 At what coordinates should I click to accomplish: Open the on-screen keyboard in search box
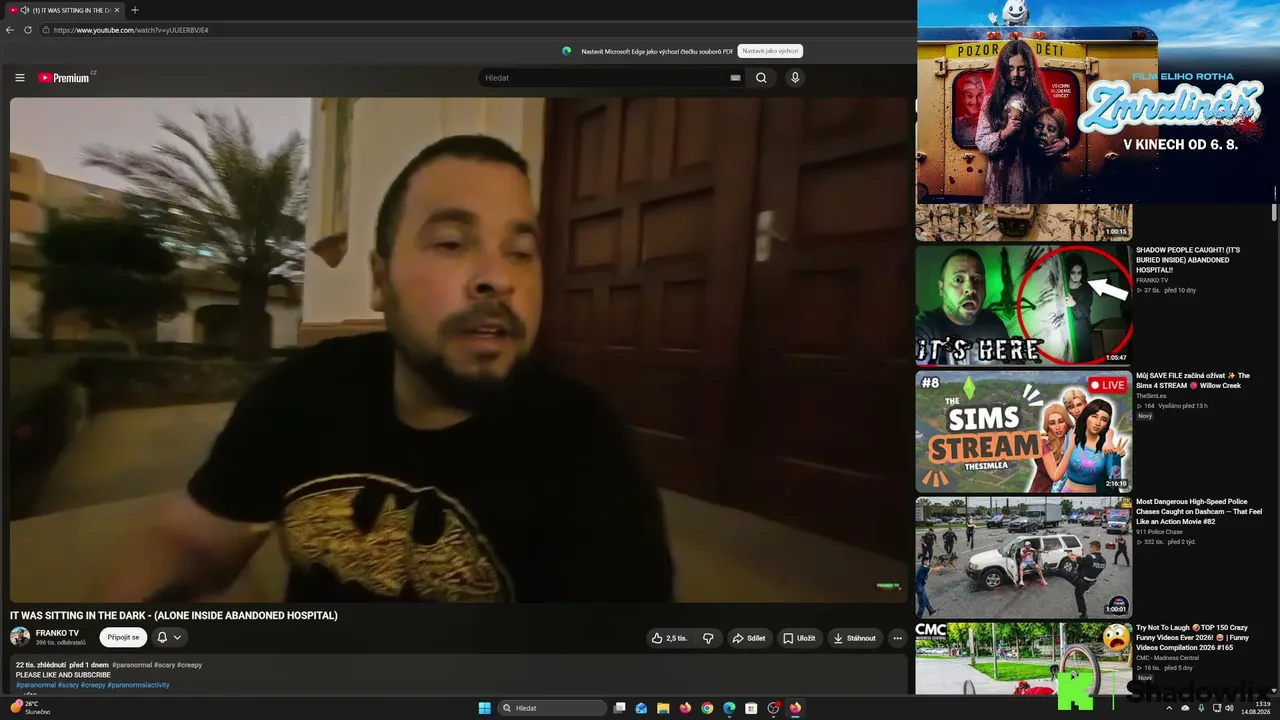[x=736, y=78]
